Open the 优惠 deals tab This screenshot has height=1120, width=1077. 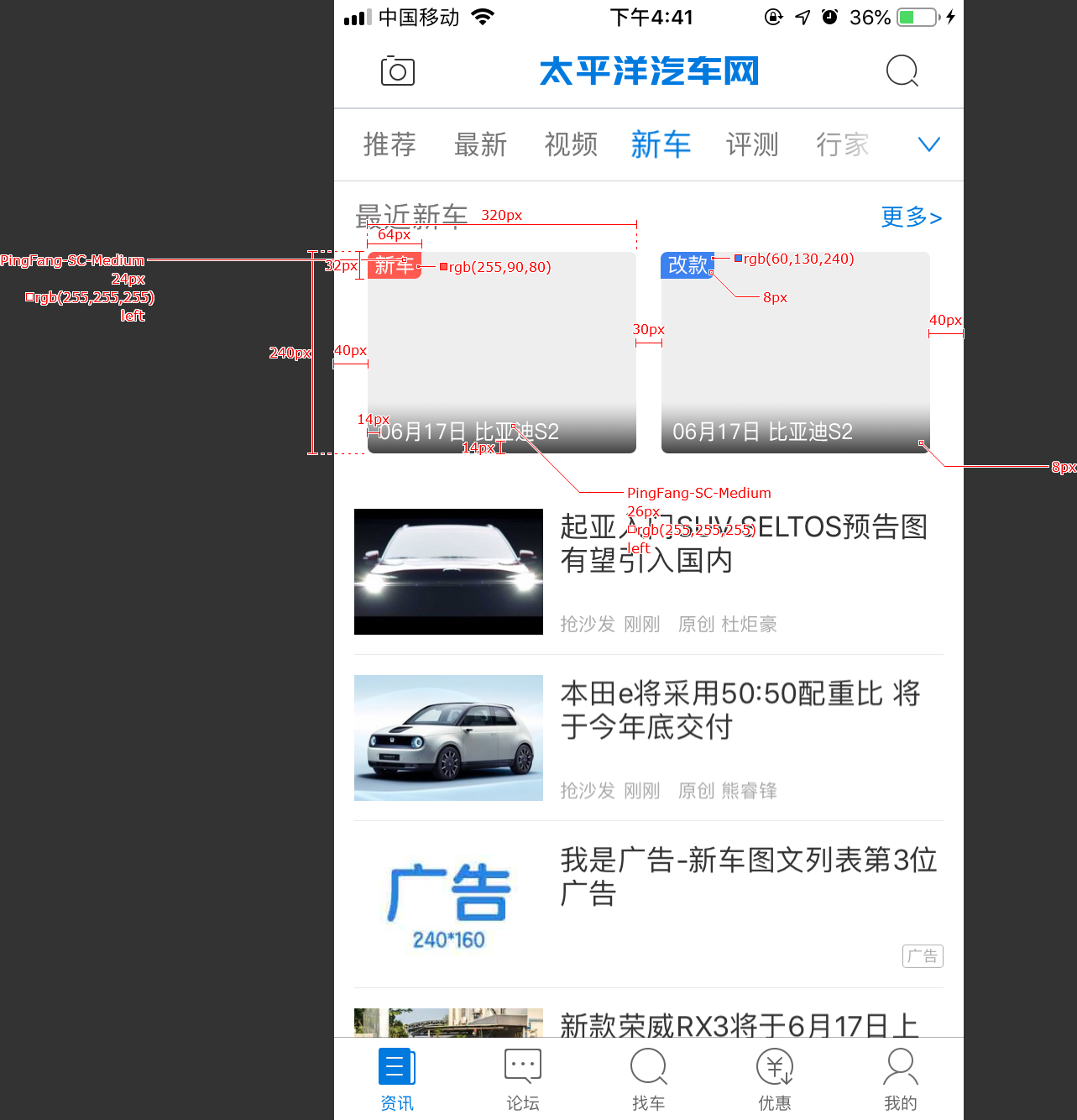coord(774,1080)
